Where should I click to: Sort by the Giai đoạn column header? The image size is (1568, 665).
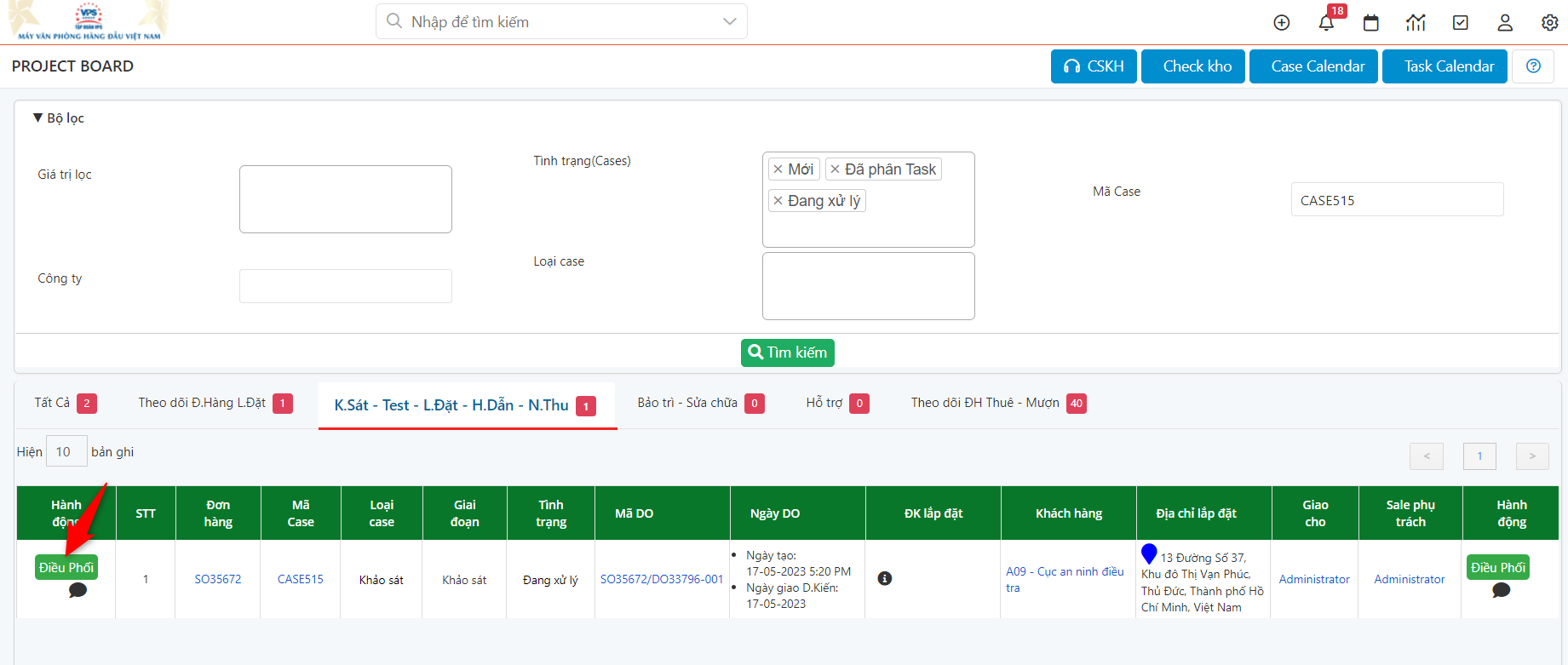point(465,513)
